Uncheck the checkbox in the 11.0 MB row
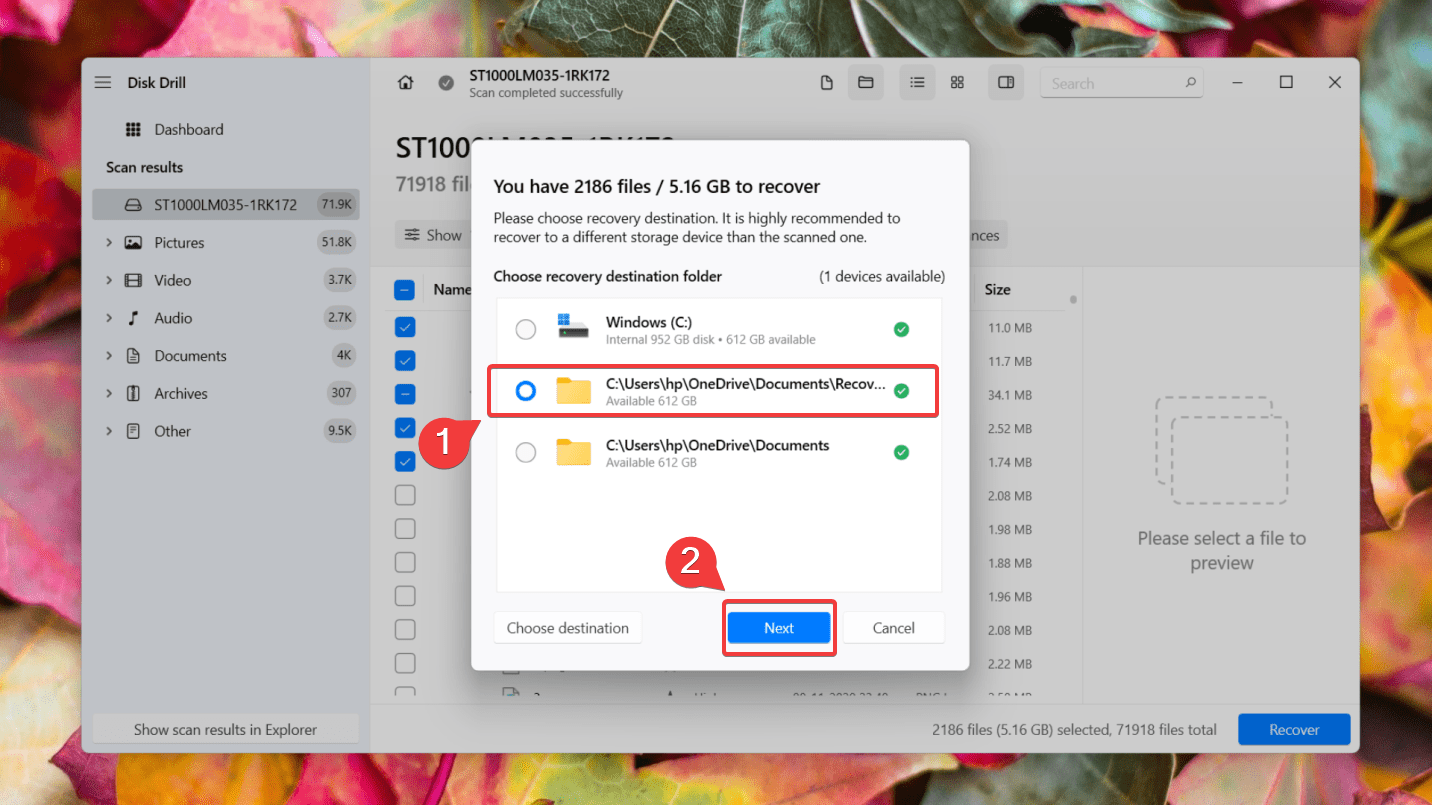Screen dimensions: 1432x805 pyautogui.click(x=404, y=327)
